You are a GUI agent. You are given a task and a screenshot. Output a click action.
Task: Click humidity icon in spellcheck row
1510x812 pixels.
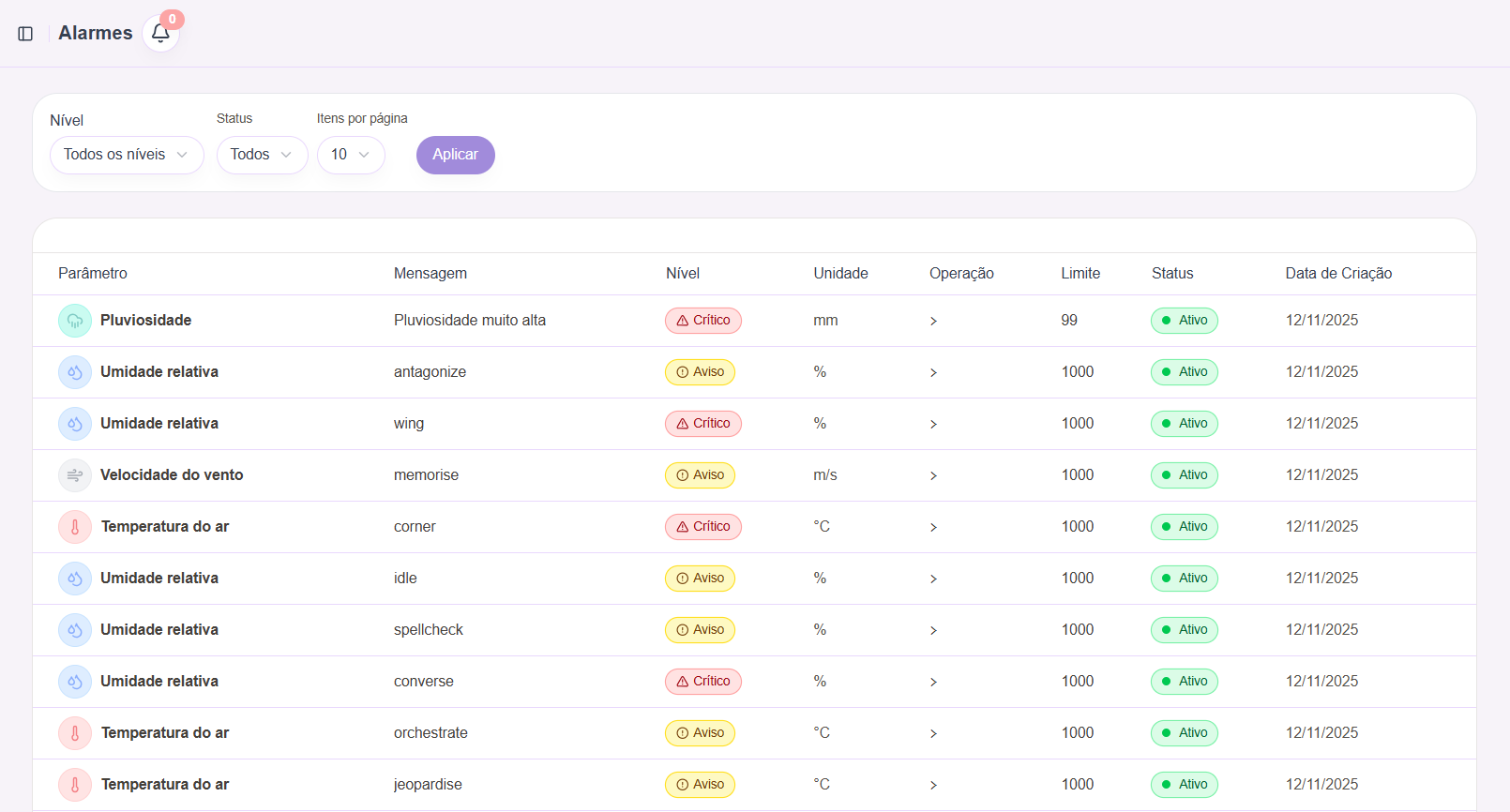click(75, 630)
